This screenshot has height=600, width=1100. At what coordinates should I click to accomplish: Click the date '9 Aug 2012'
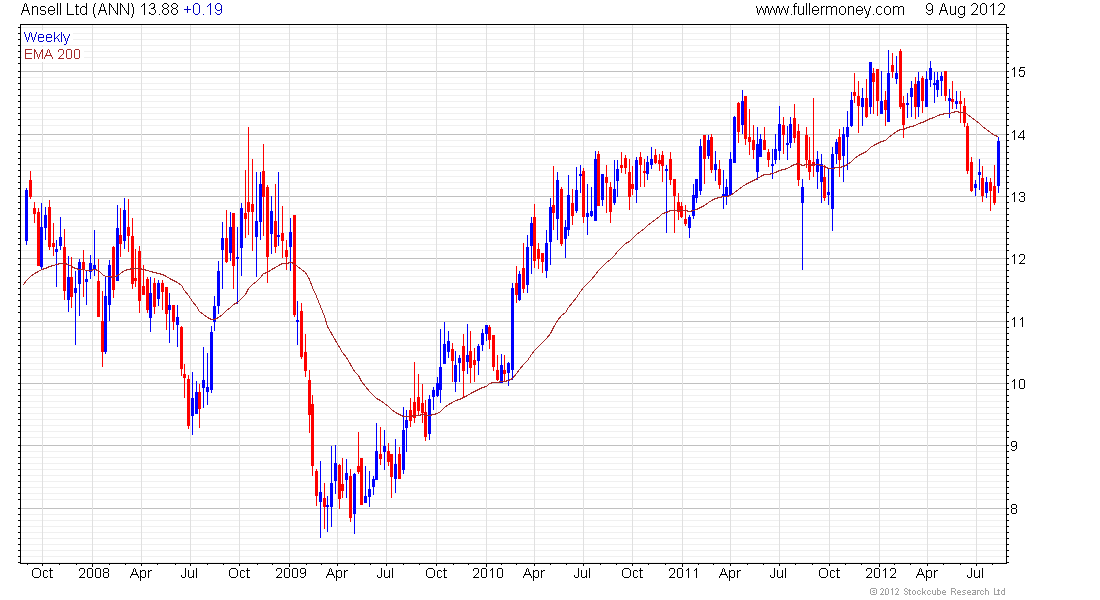[x=965, y=10]
